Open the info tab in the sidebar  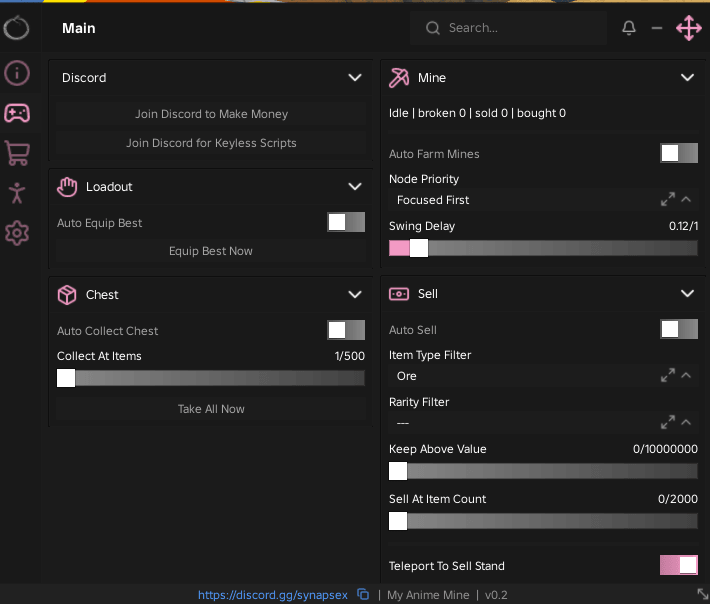point(17,73)
